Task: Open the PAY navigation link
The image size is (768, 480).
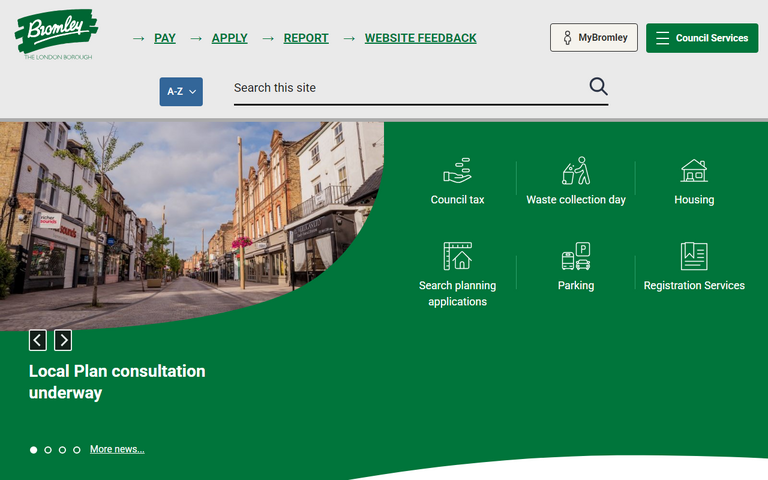Action: pos(165,38)
